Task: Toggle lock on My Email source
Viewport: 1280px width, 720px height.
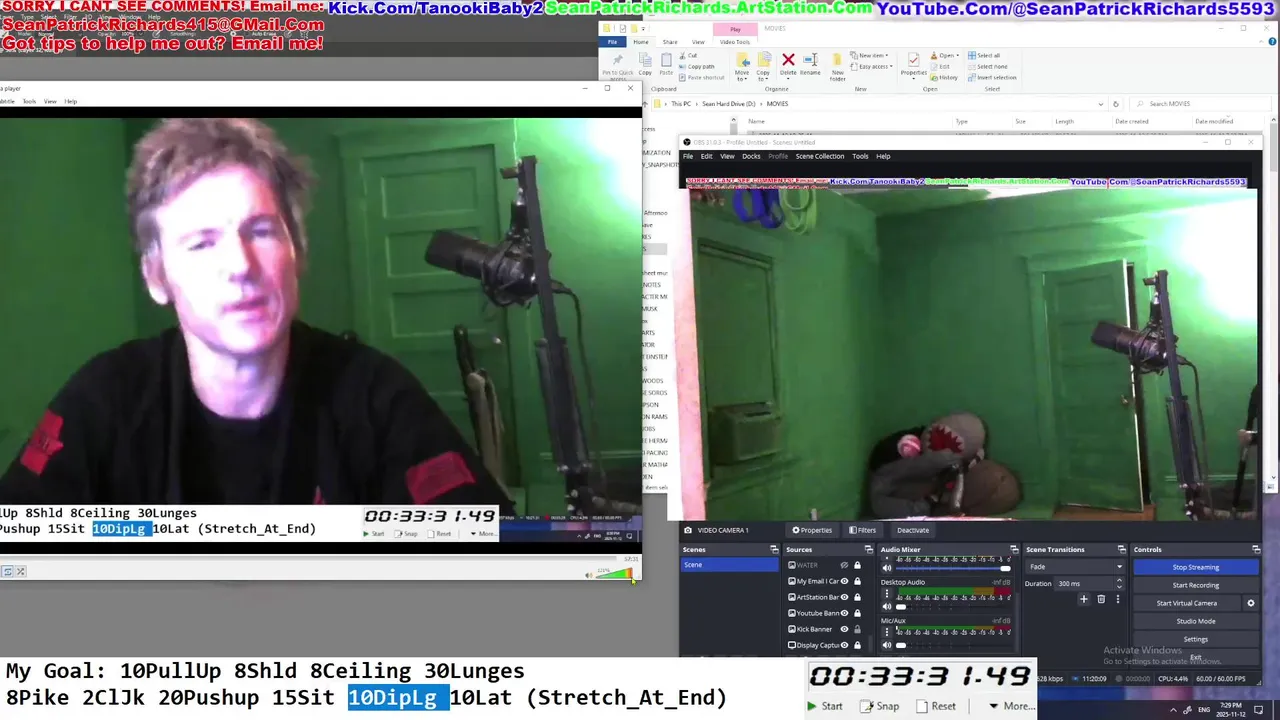Action: [857, 581]
